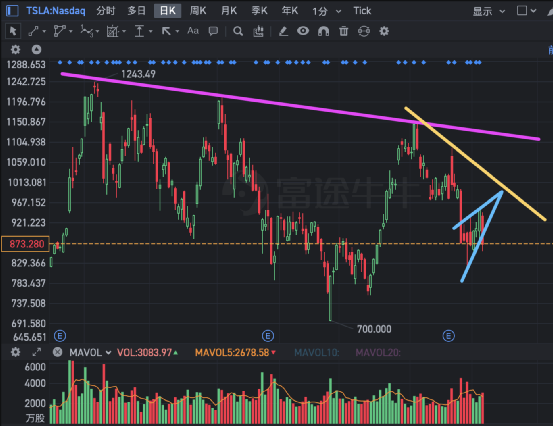
Task: Remove MAVOL indicator with the x button
Action: pyautogui.click(x=57, y=352)
